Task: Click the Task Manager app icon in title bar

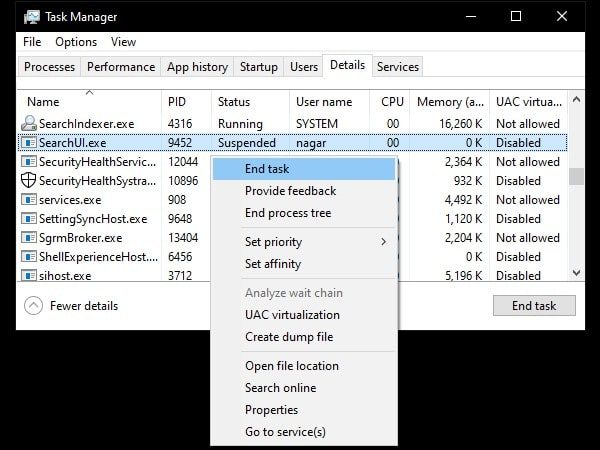Action: click(31, 17)
